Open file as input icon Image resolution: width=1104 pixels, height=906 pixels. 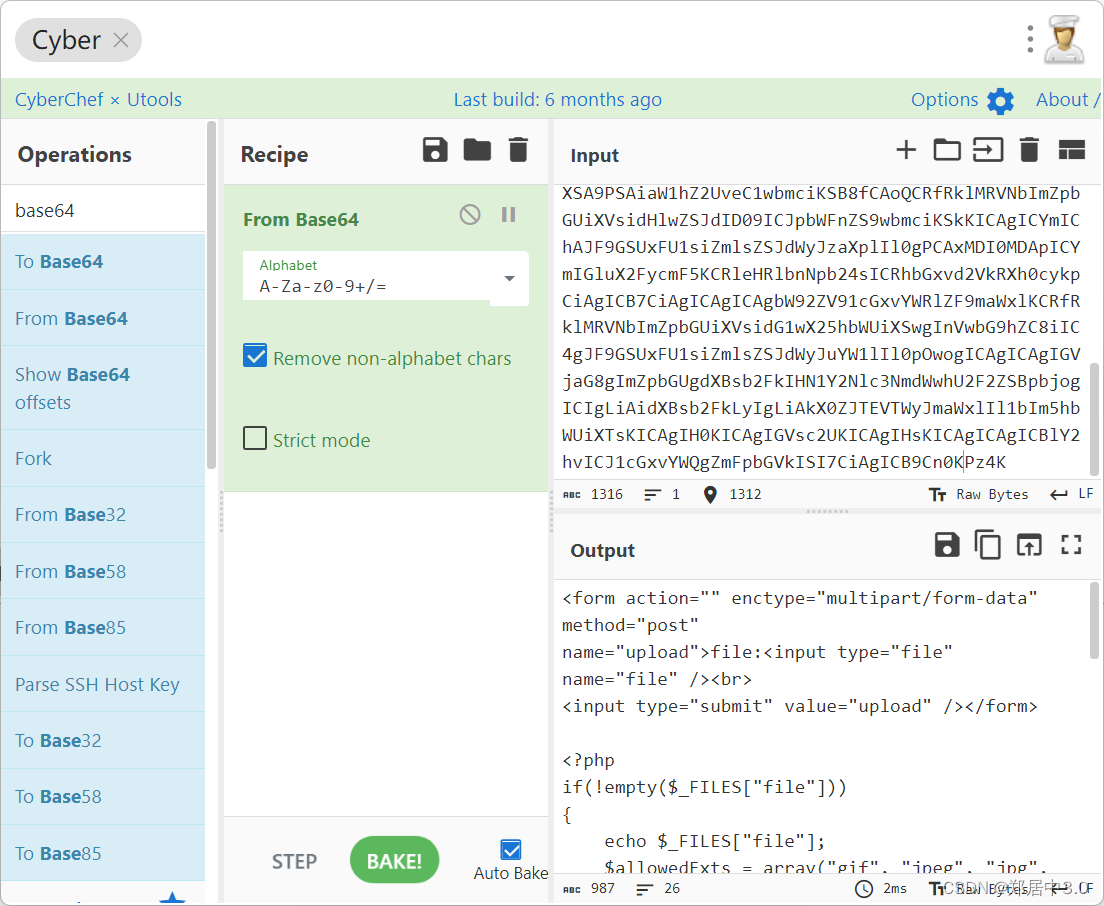click(988, 150)
